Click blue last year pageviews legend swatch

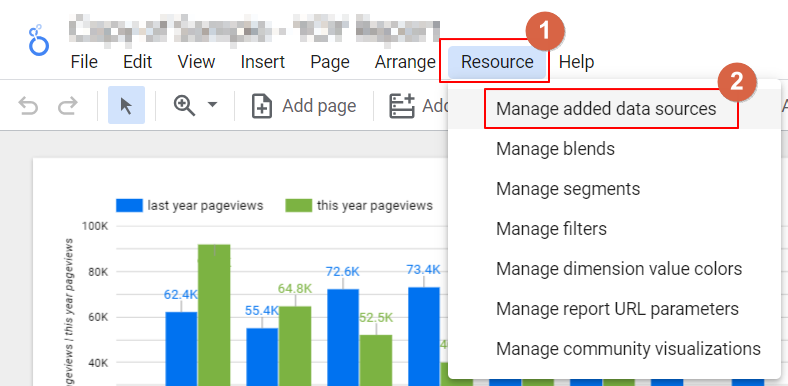tap(129, 206)
